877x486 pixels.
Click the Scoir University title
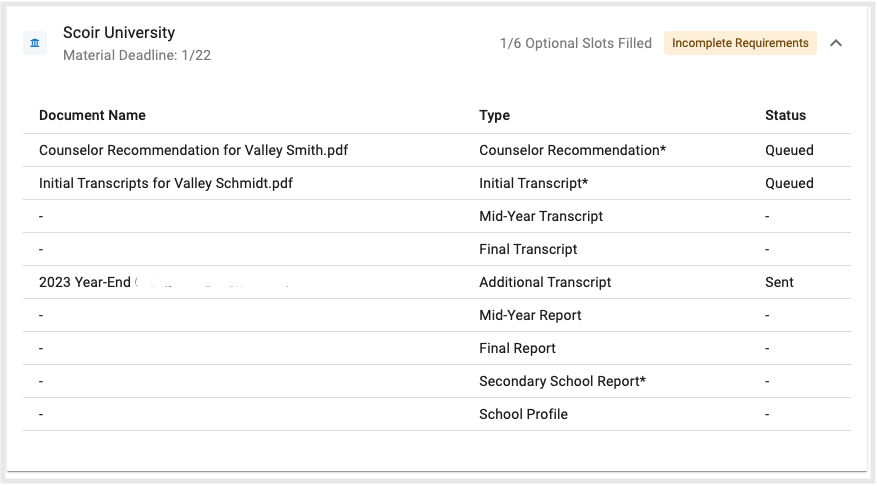point(120,34)
